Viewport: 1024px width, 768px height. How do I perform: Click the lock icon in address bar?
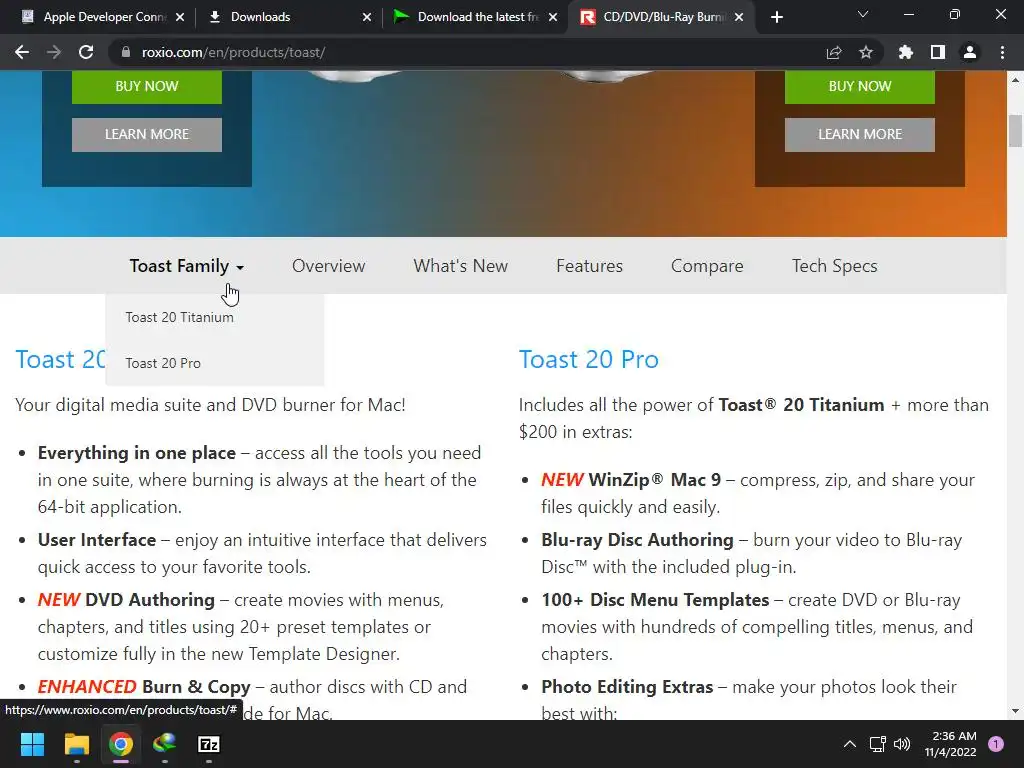coord(126,52)
